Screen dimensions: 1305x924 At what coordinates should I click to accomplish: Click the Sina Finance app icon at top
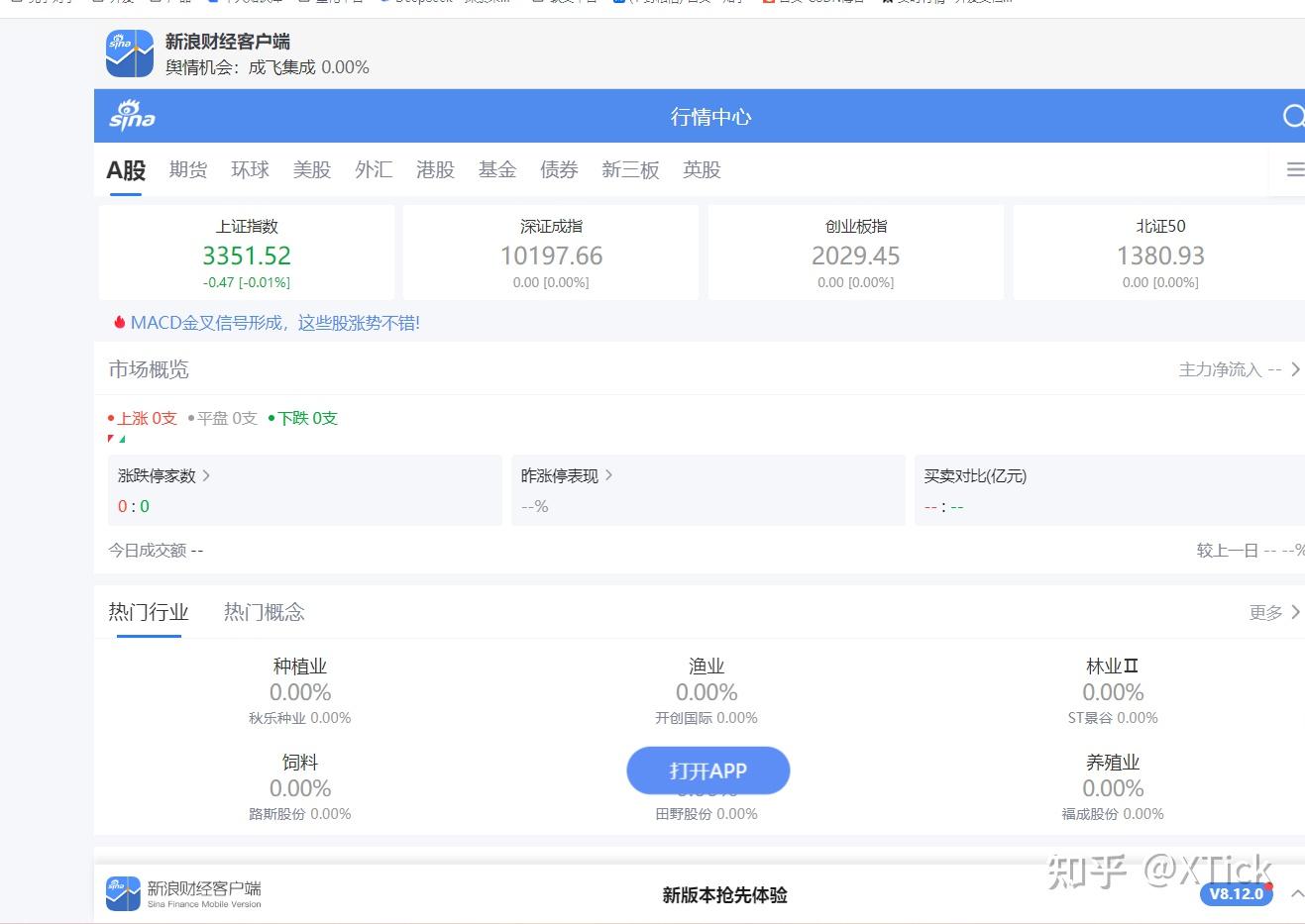click(130, 53)
